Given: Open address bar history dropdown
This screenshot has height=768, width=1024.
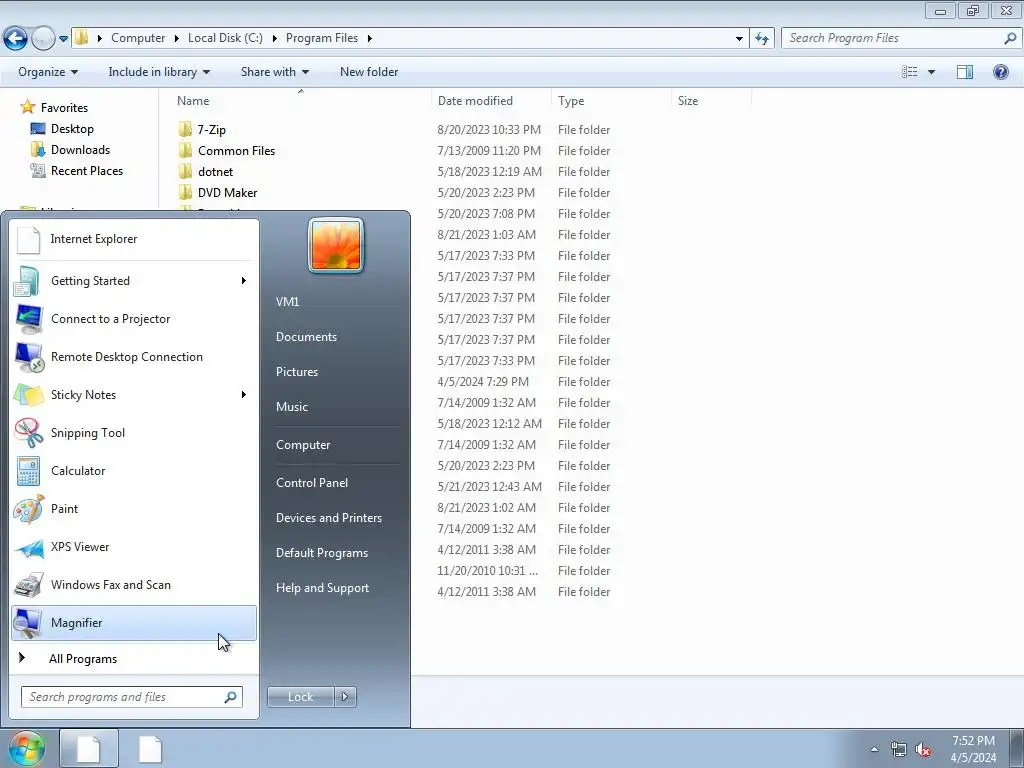Looking at the screenshot, I should (x=739, y=39).
